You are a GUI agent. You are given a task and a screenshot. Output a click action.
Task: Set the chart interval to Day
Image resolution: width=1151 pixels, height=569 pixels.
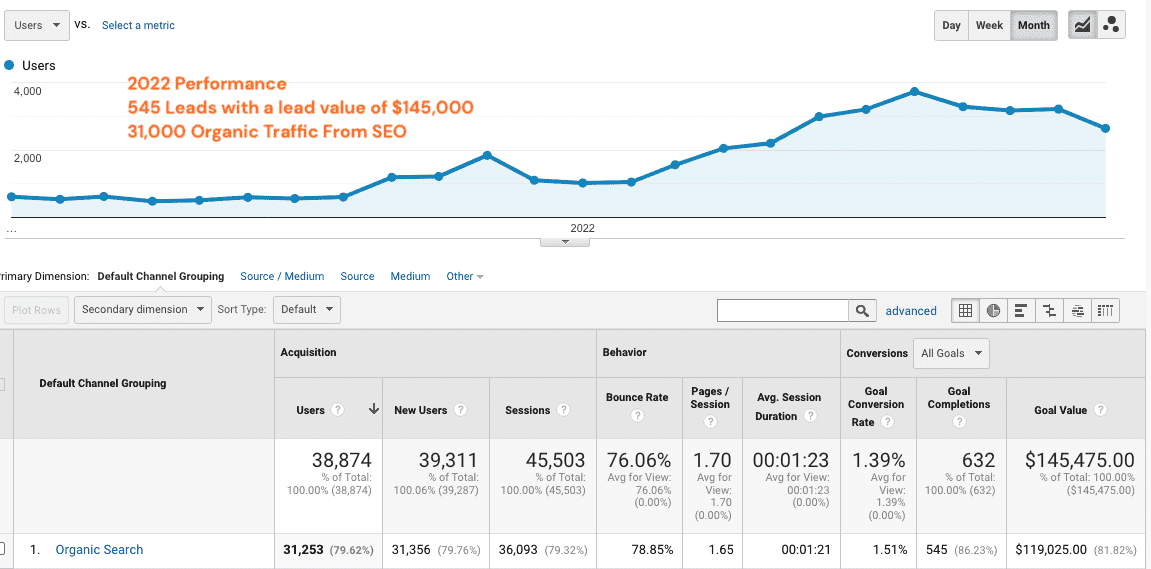(951, 25)
